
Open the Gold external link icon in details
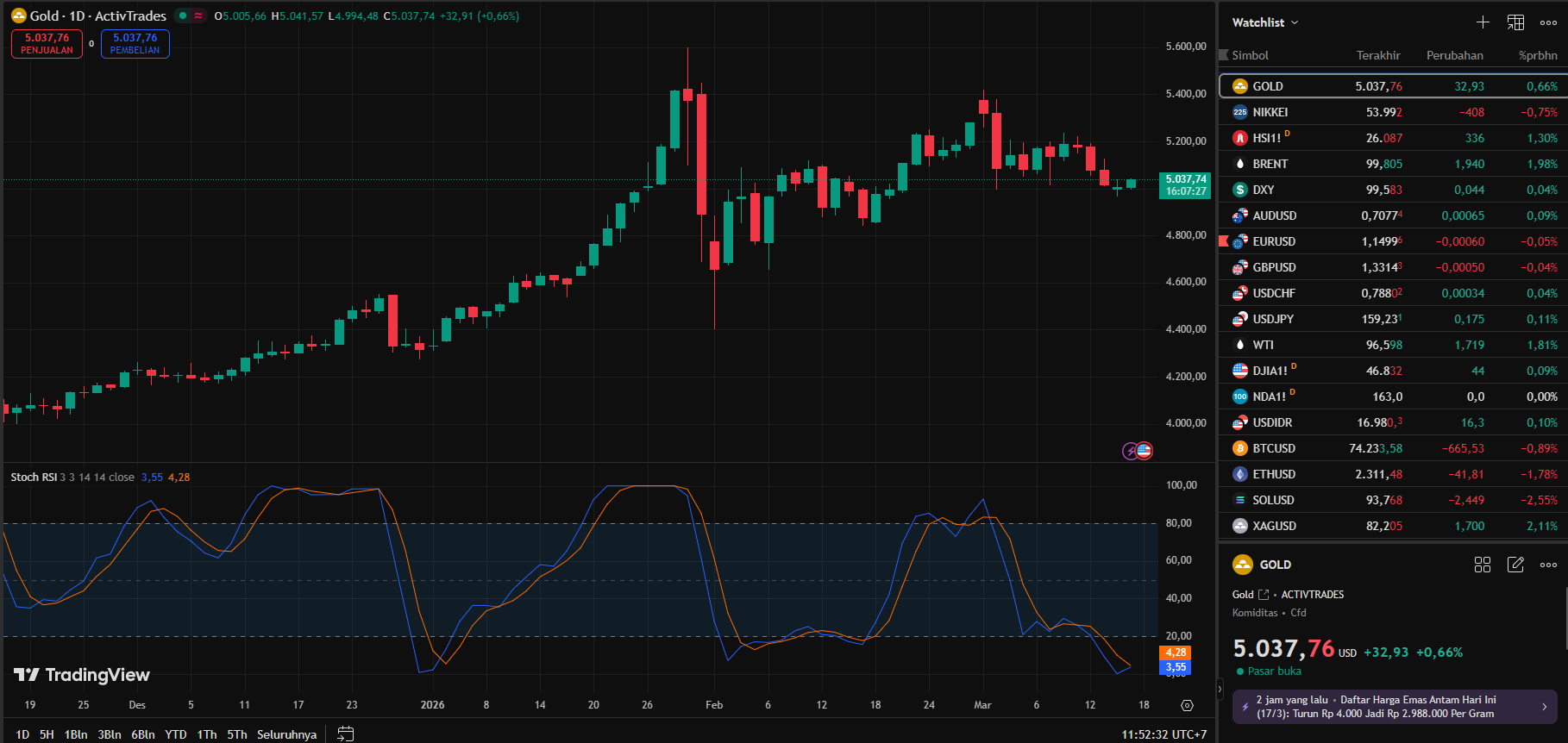[x=1264, y=595]
